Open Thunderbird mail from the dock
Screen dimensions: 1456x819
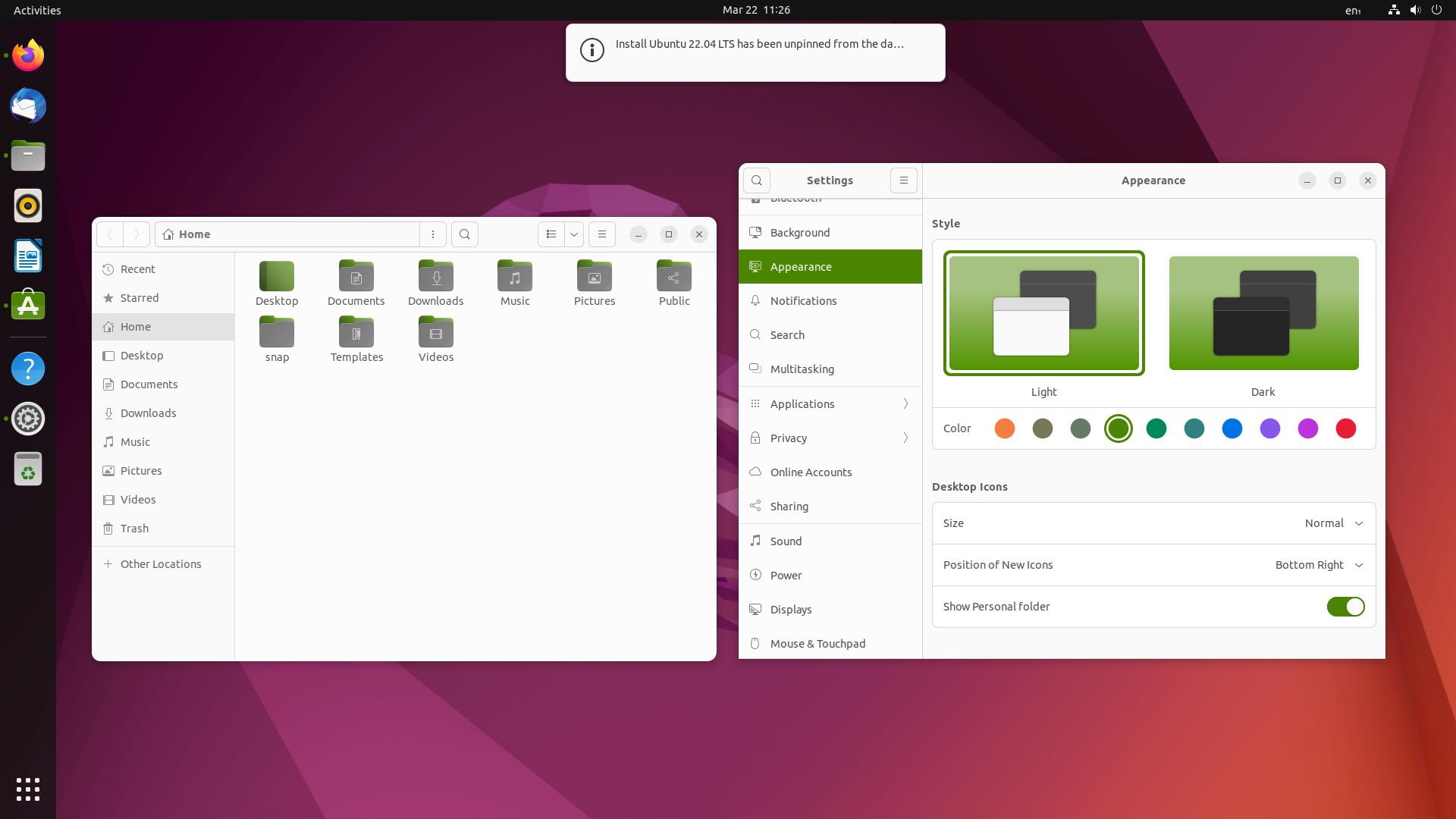click(x=27, y=106)
